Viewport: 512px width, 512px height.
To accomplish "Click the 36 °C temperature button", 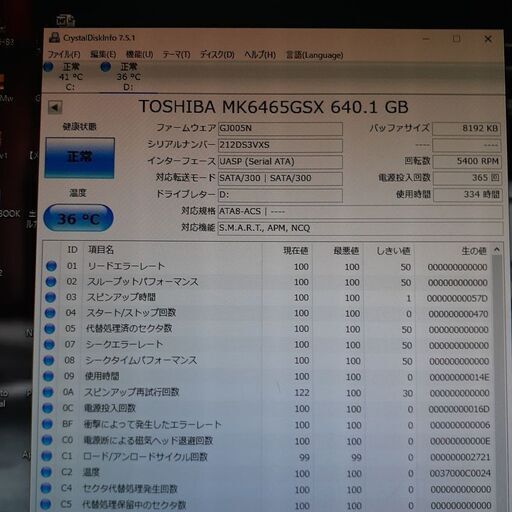I will click(78, 218).
